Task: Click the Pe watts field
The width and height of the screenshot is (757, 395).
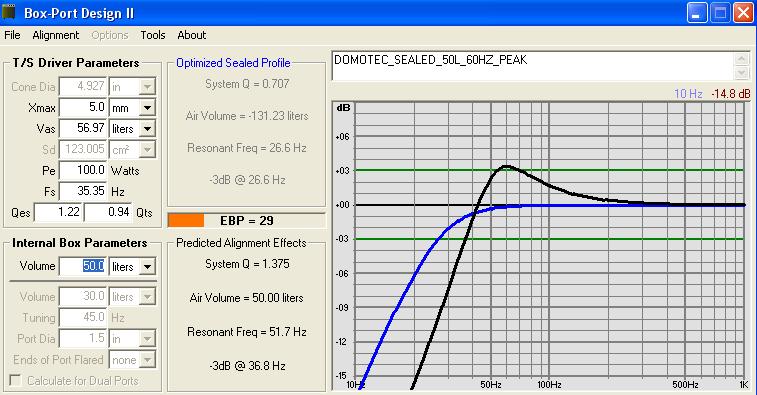Action: [83, 170]
